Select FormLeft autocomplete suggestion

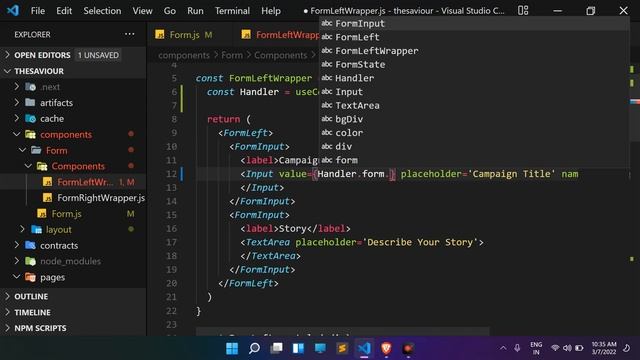(473, 37)
